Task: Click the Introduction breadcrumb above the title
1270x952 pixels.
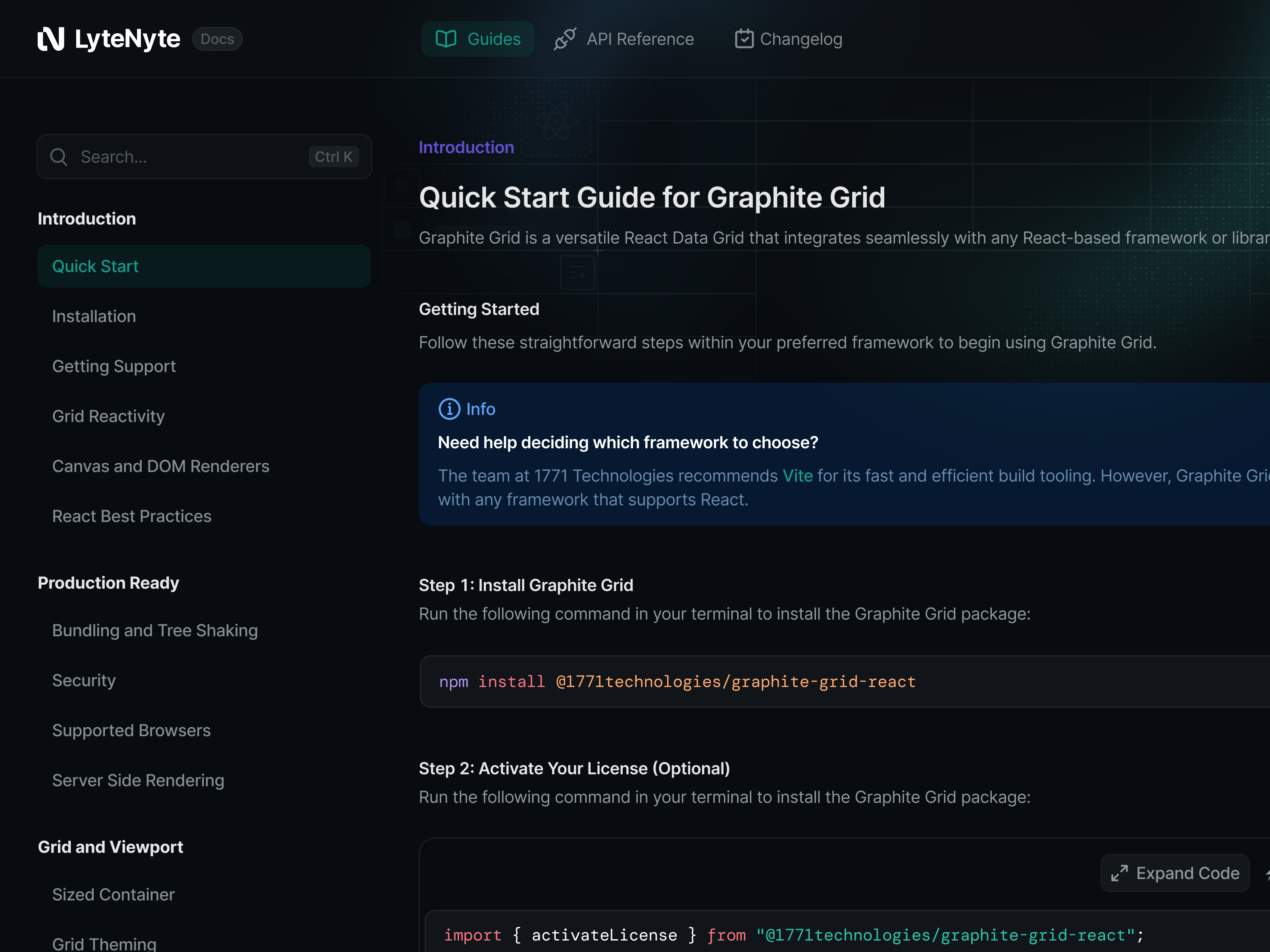Action: (466, 147)
